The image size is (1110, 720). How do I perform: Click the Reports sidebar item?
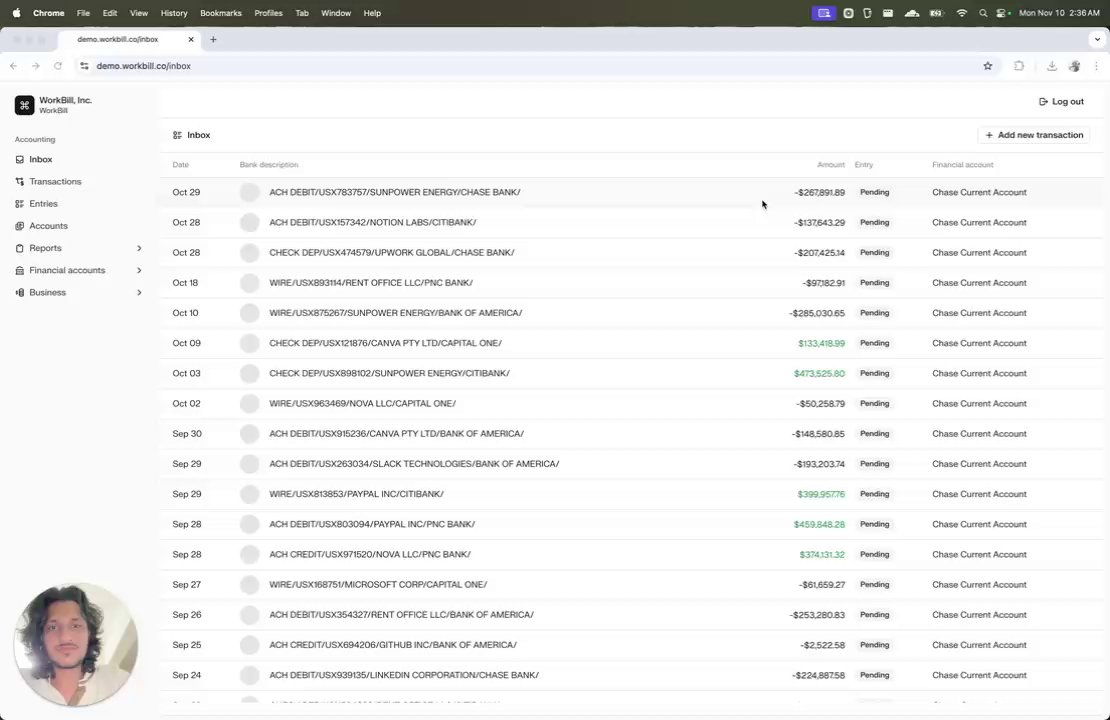pyautogui.click(x=45, y=248)
